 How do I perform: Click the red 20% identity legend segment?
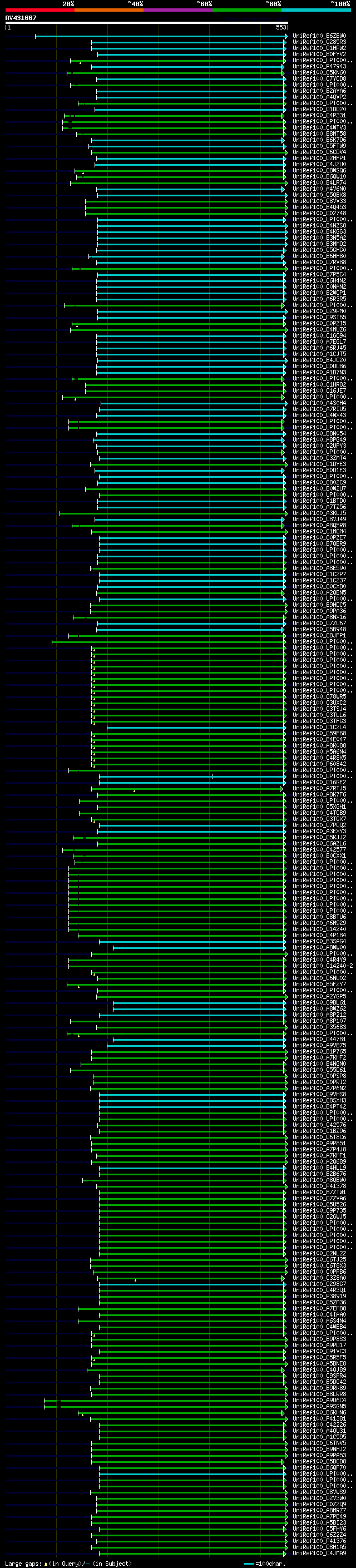point(39,10)
